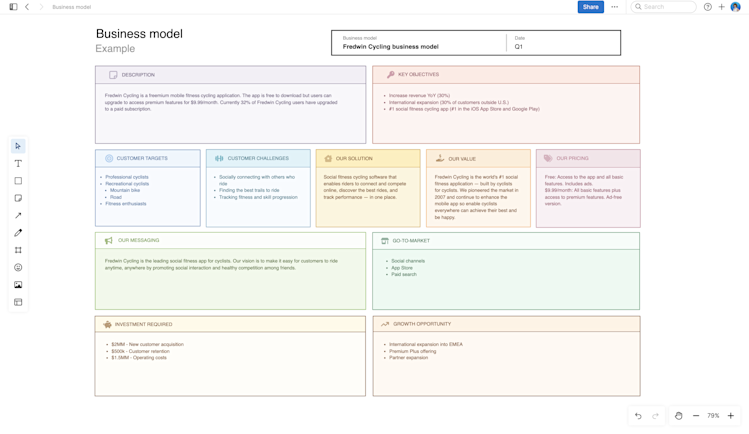The height and width of the screenshot is (434, 749).
Task: Toggle the hand pan tool
Action: click(678, 416)
